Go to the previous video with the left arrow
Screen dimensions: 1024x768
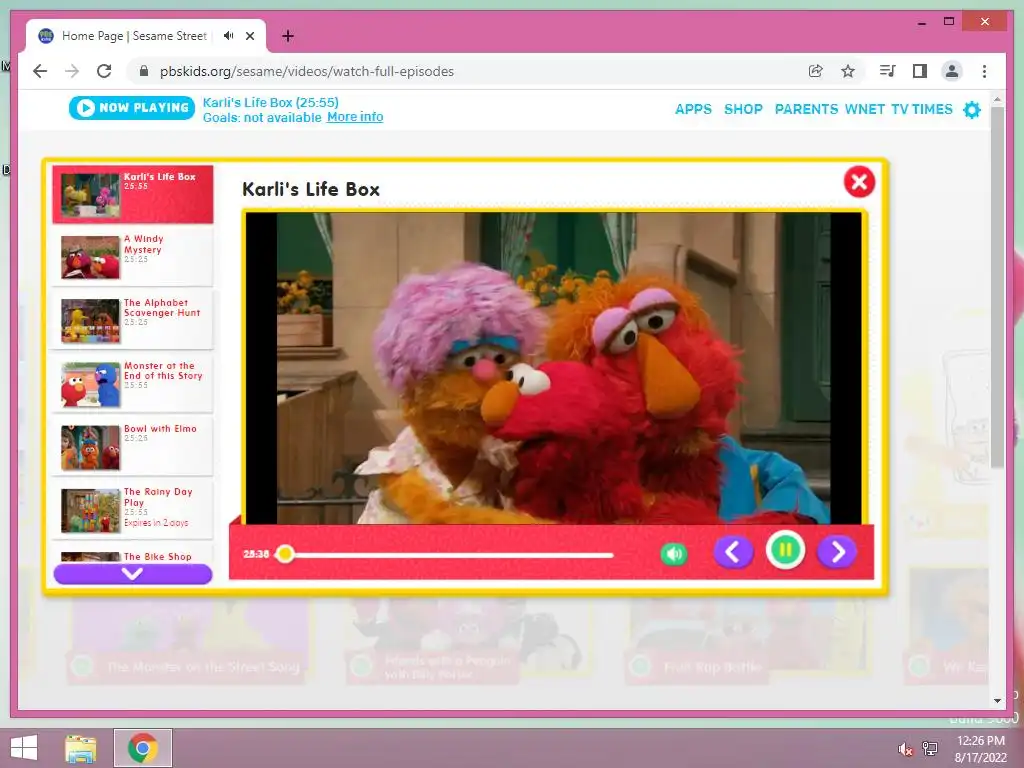pos(733,552)
